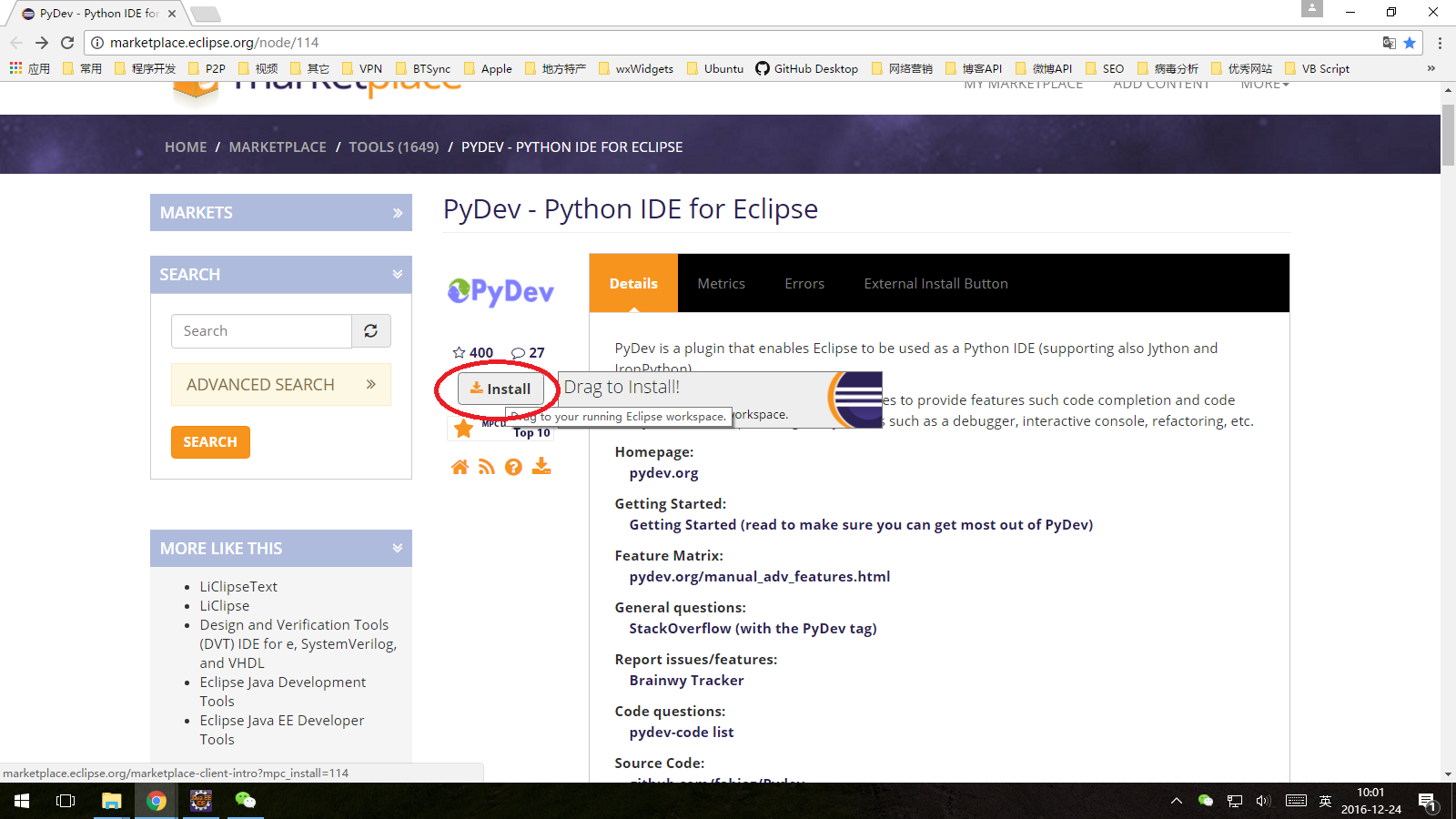Open PyDev homepage via house icon
This screenshot has width=1456, height=819.
click(x=460, y=467)
